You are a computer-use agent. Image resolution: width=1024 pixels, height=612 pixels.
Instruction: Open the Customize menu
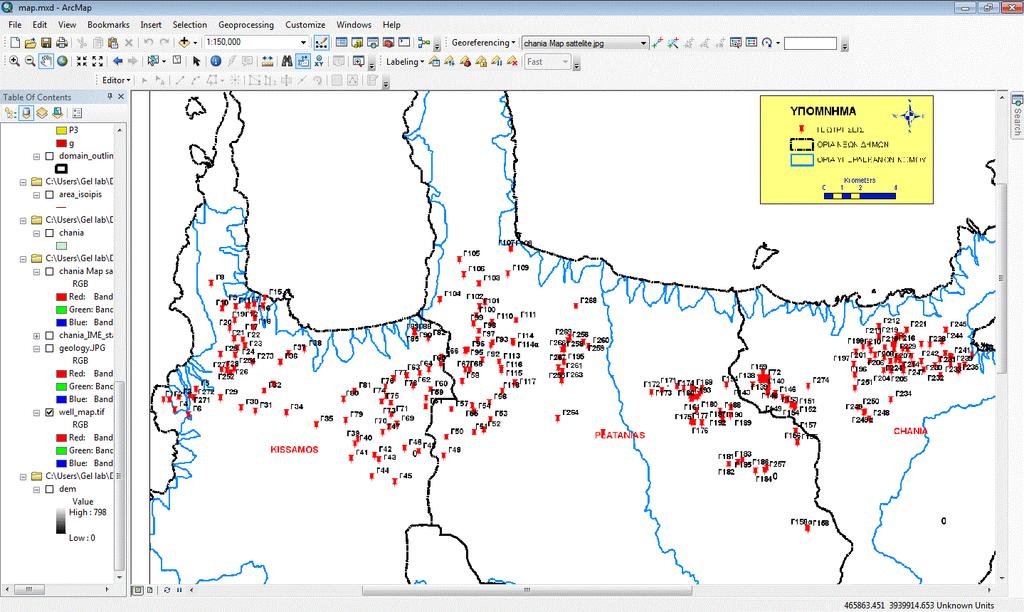(x=305, y=25)
